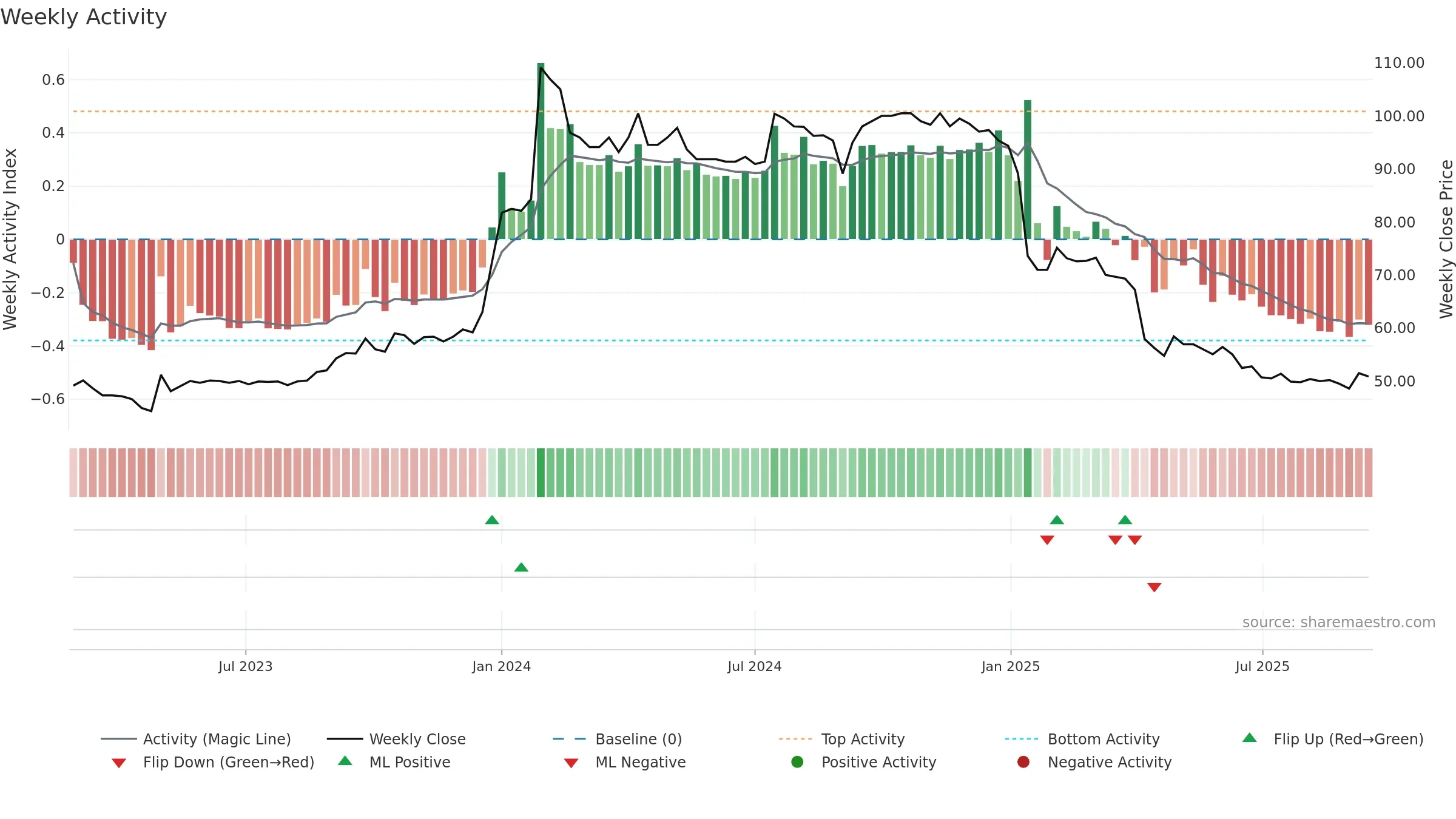
Task: Click the Jul 2025 x-axis label
Action: [1262, 667]
